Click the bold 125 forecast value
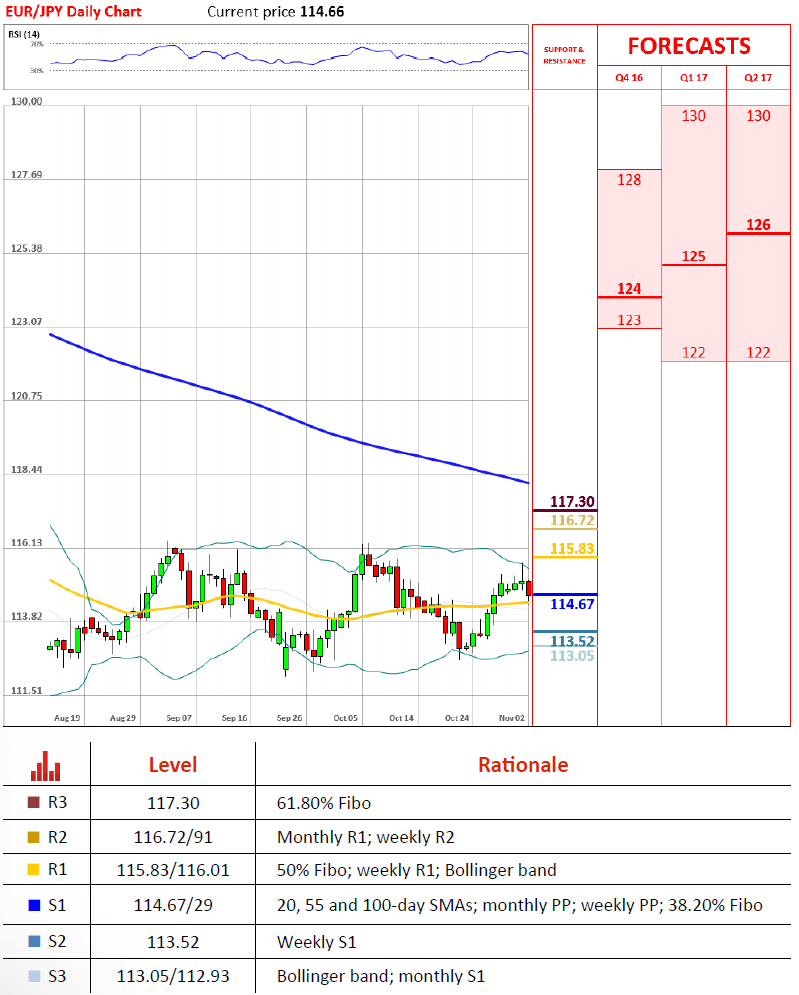This screenshot has width=799, height=995. (x=694, y=256)
